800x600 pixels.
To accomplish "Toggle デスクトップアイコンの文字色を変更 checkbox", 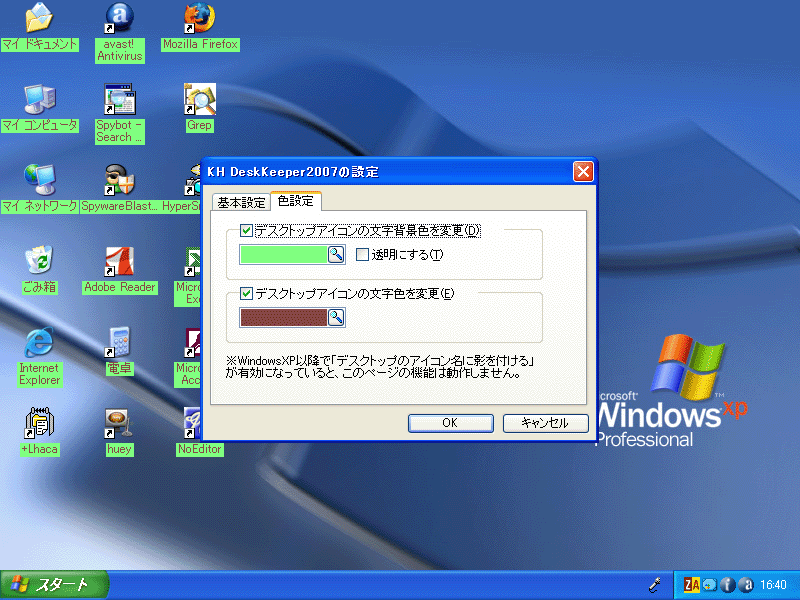I will [x=246, y=293].
